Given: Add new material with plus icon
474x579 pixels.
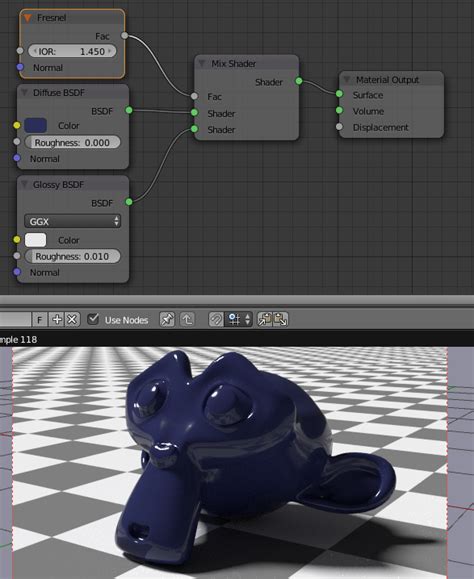Looking at the screenshot, I should pos(57,319).
